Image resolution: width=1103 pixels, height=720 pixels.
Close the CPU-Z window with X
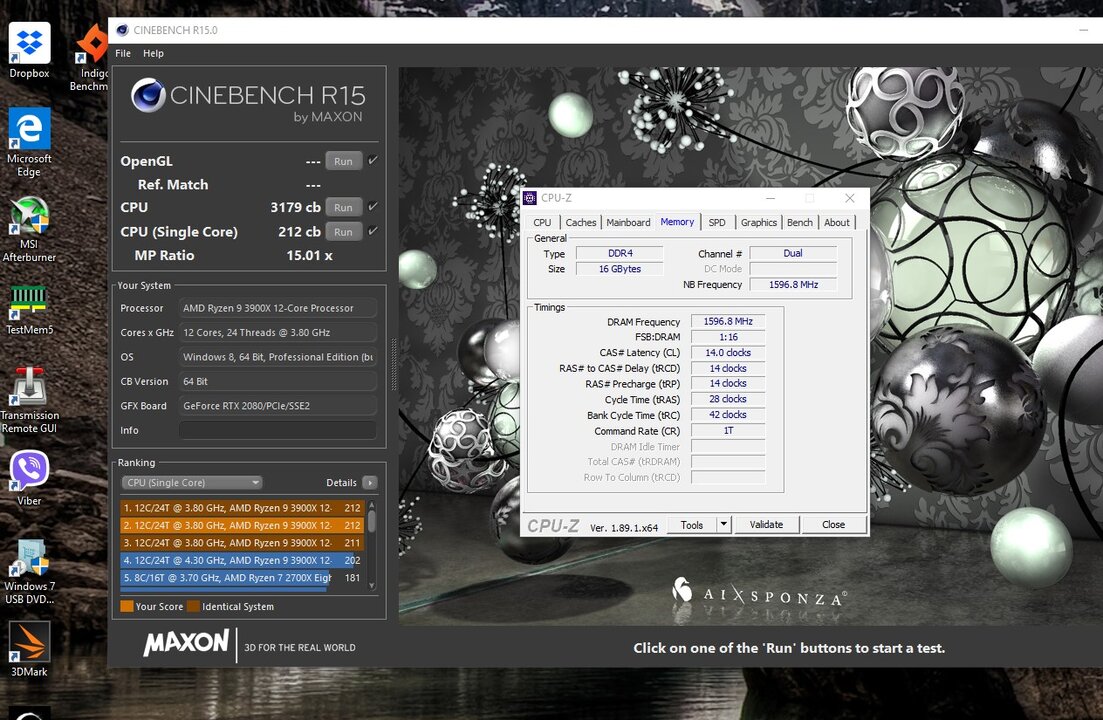850,198
